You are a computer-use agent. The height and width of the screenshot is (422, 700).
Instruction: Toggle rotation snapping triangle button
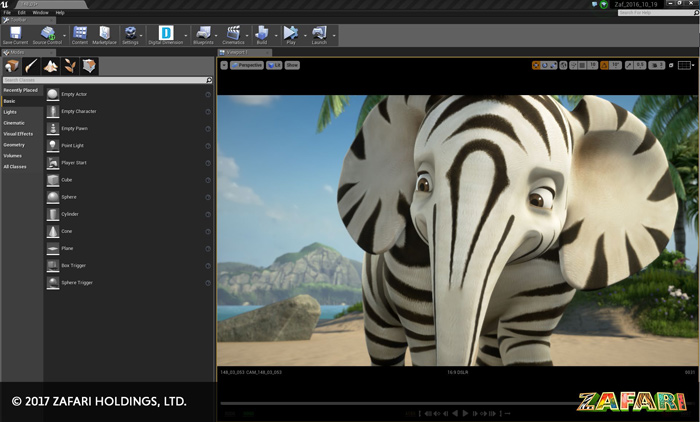(x=604, y=65)
